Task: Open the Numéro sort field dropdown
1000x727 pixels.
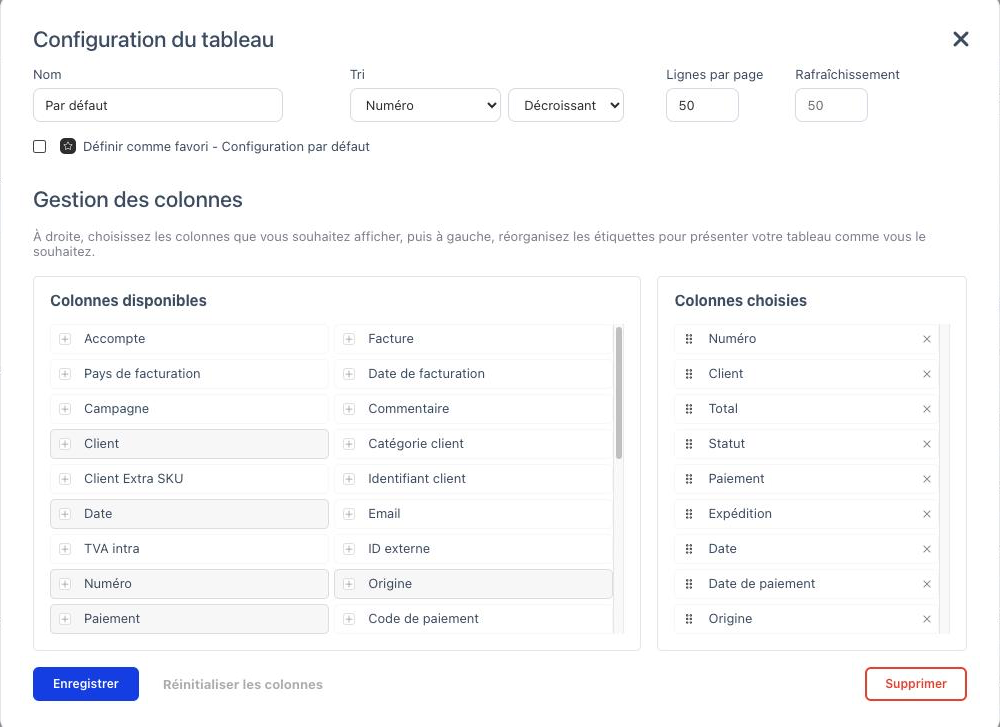Action: point(425,105)
